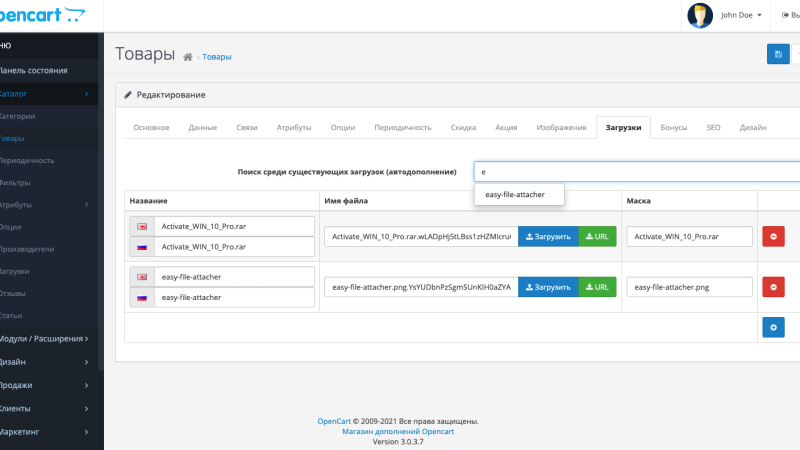Switch to the Скидка tab
Screen dimensions: 800x450
point(463,128)
